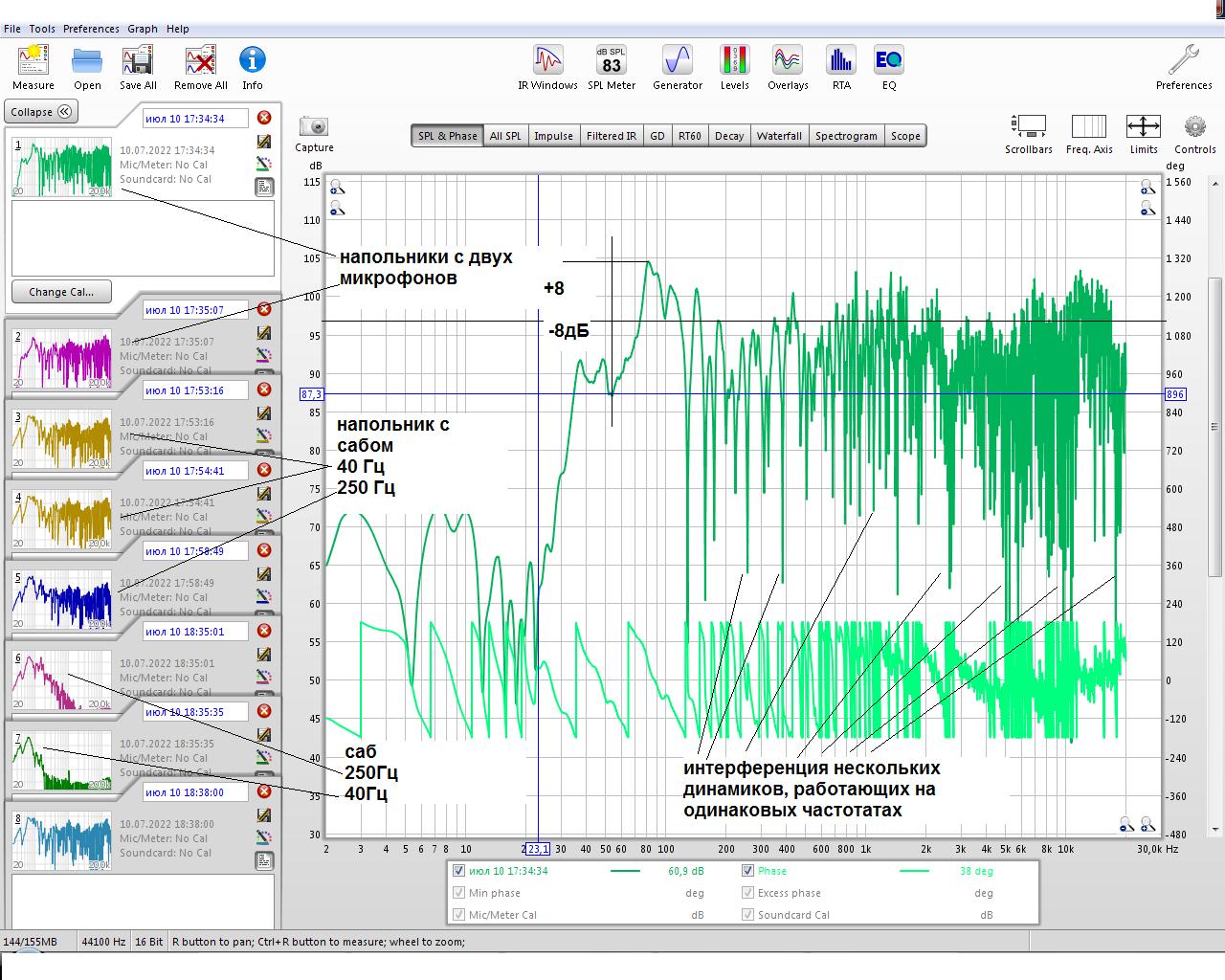Click the Capture camera icon
Screen dimensions: 1225x980
(x=314, y=127)
